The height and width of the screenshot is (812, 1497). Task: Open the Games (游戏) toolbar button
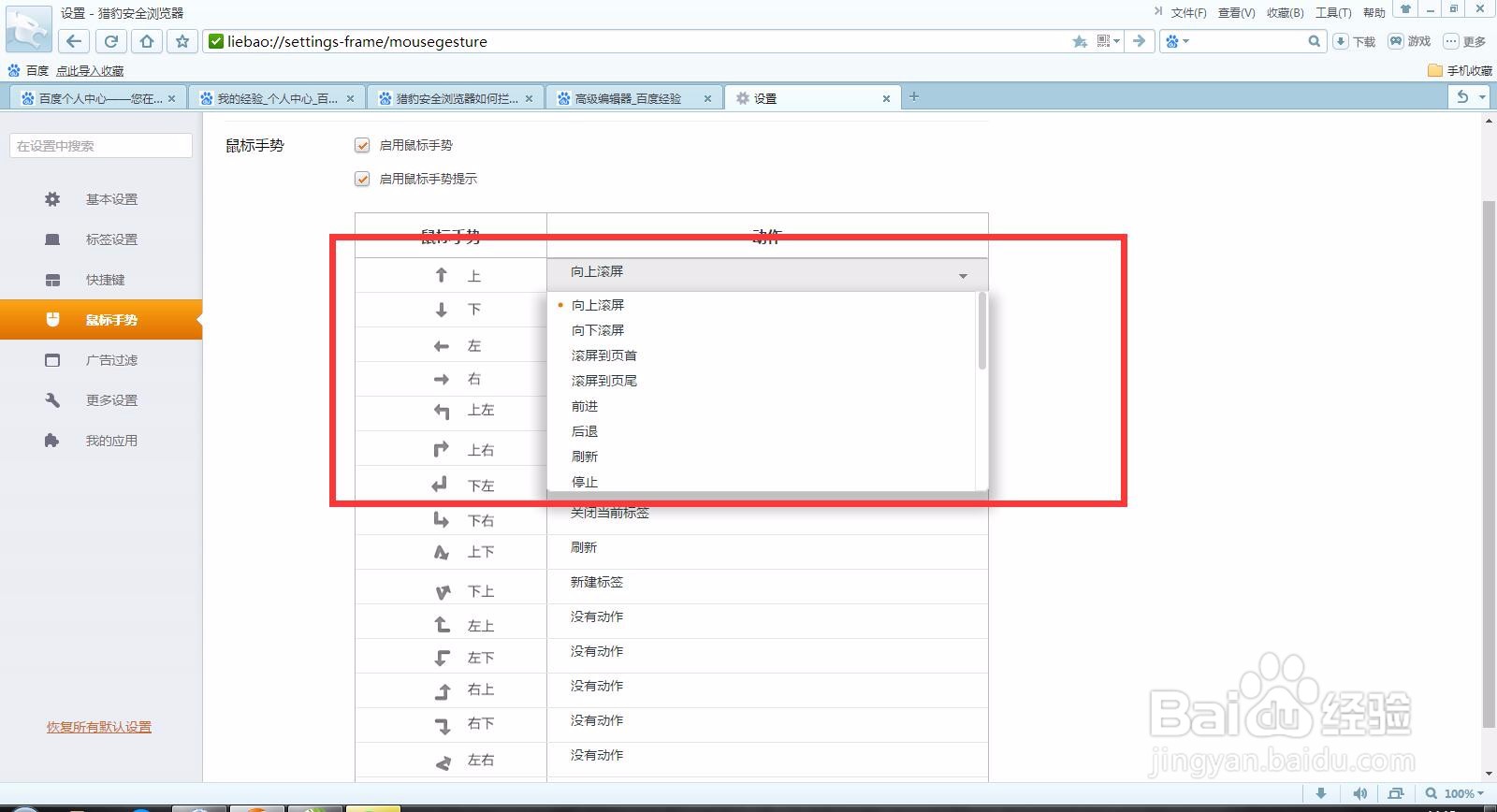point(1410,41)
